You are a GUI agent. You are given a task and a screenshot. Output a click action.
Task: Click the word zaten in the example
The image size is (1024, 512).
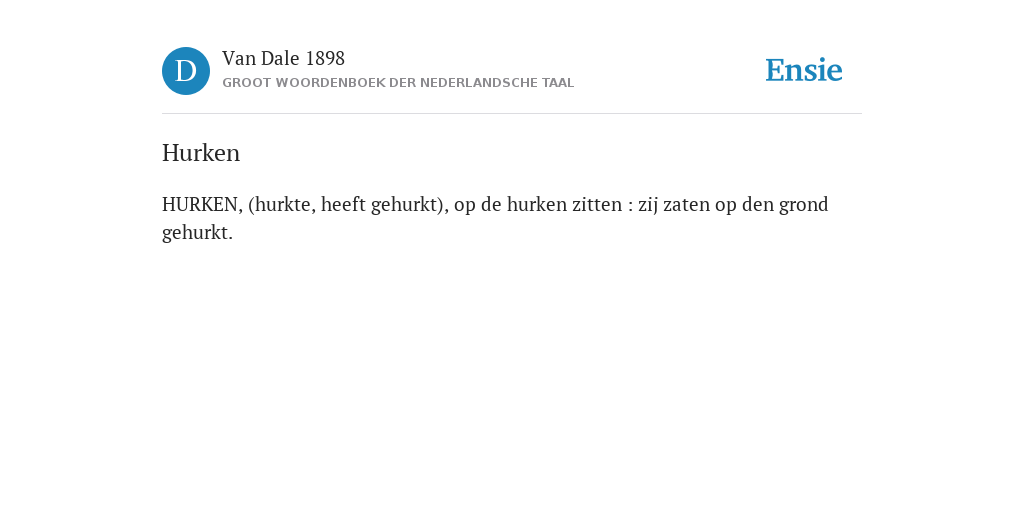pyautogui.click(x=686, y=205)
